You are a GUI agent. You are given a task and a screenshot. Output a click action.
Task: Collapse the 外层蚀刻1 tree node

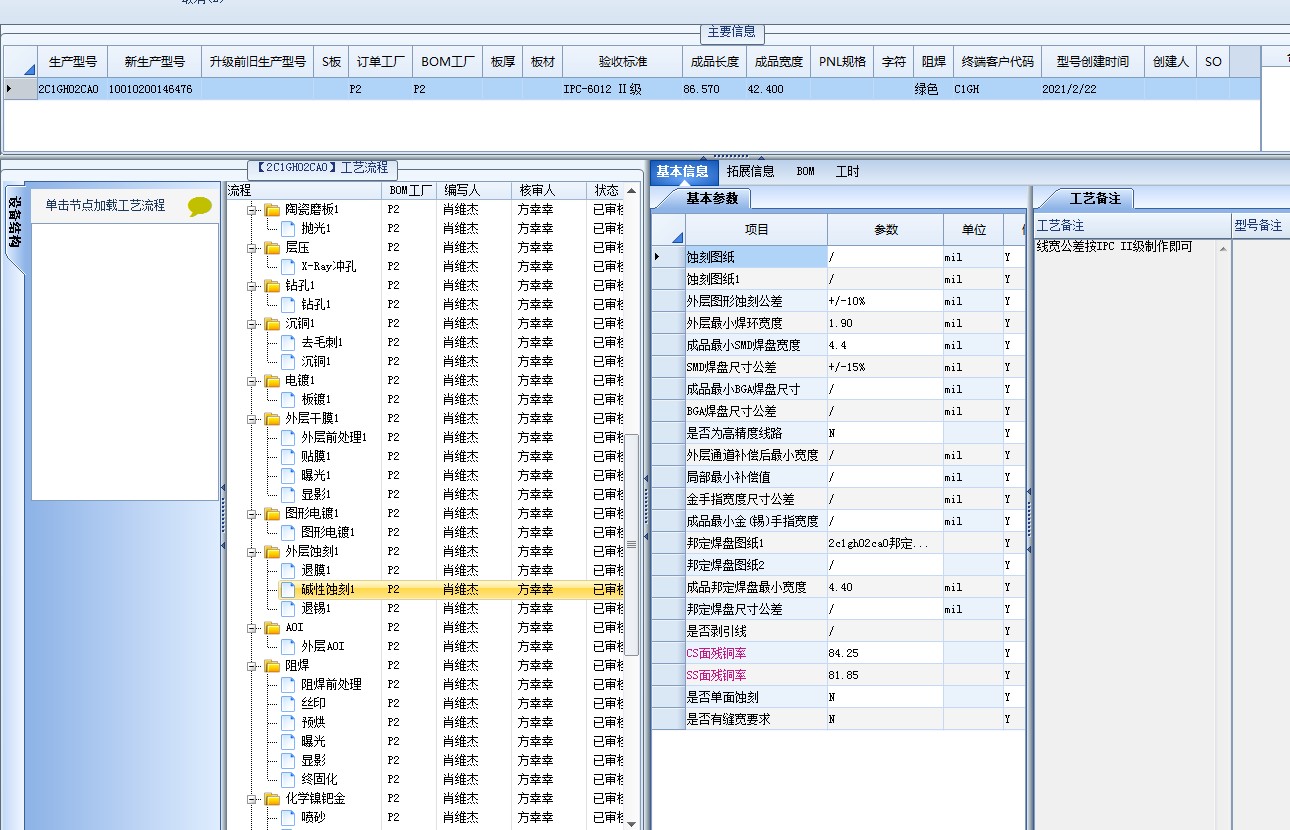pos(253,552)
